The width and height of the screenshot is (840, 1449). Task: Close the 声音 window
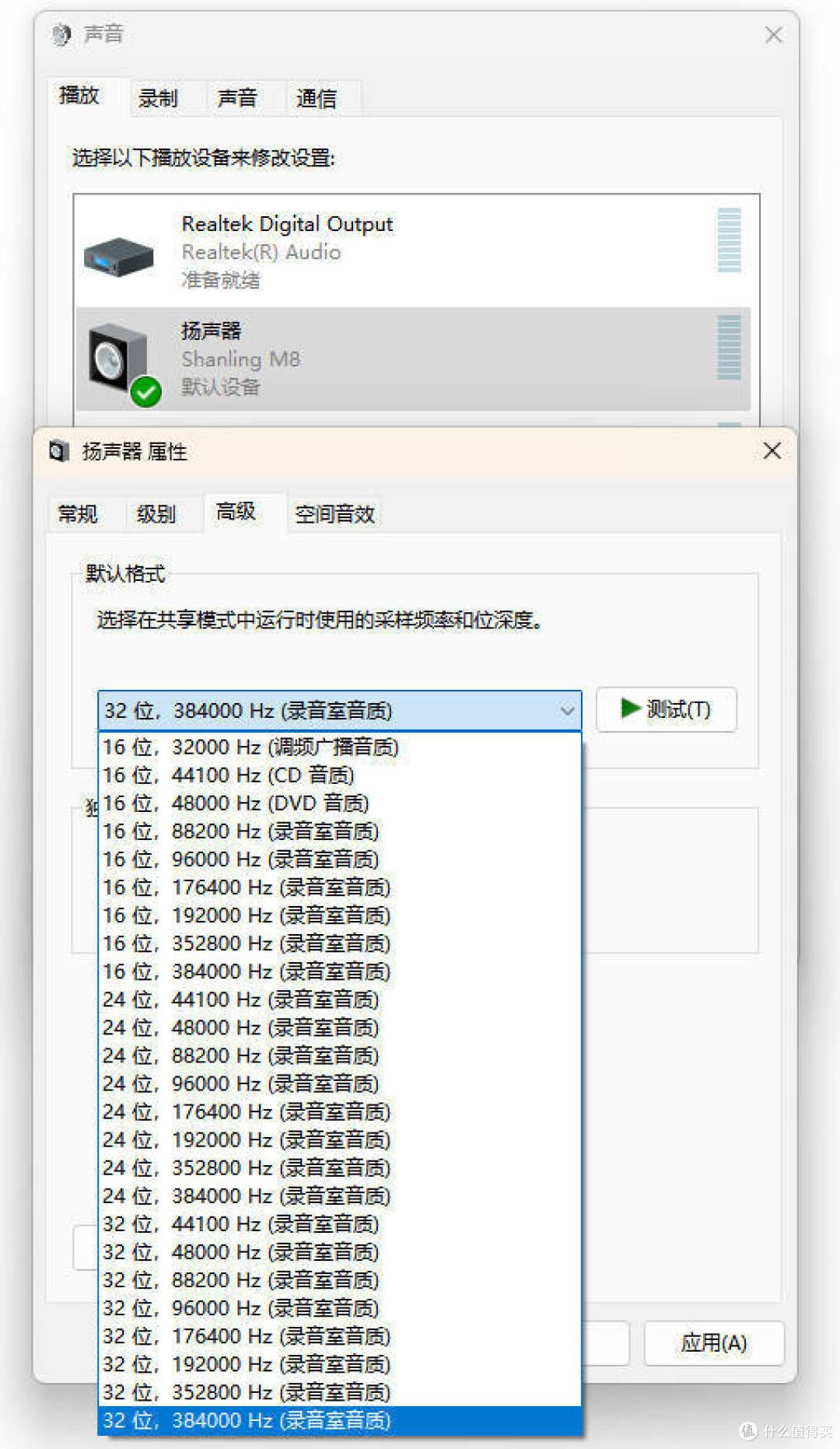(774, 34)
